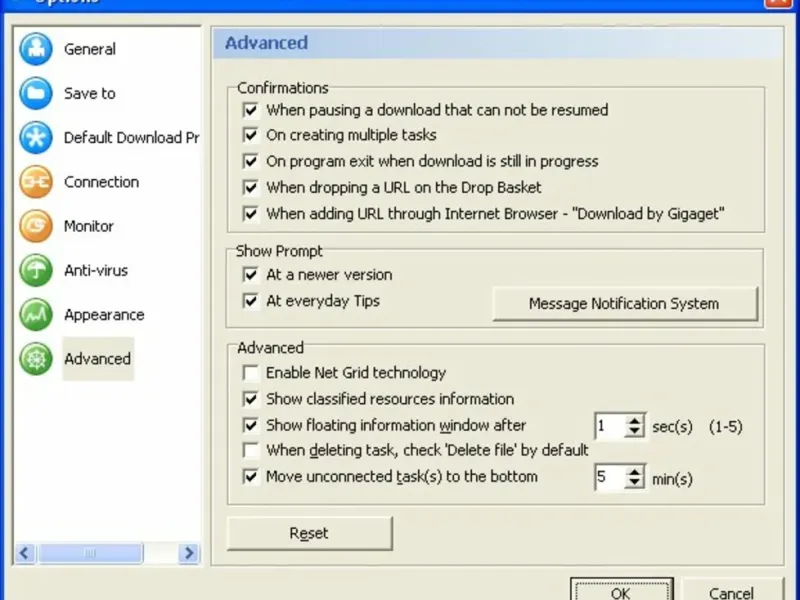Increase unconnected task minutes with up arrow

click(x=634, y=472)
